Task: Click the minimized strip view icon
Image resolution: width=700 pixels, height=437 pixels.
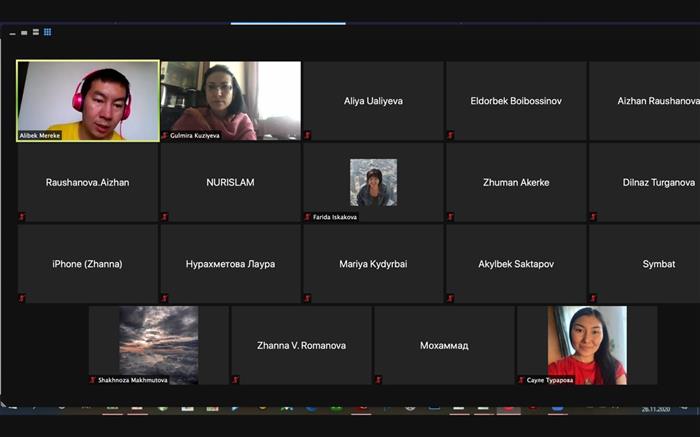Action: [13, 33]
